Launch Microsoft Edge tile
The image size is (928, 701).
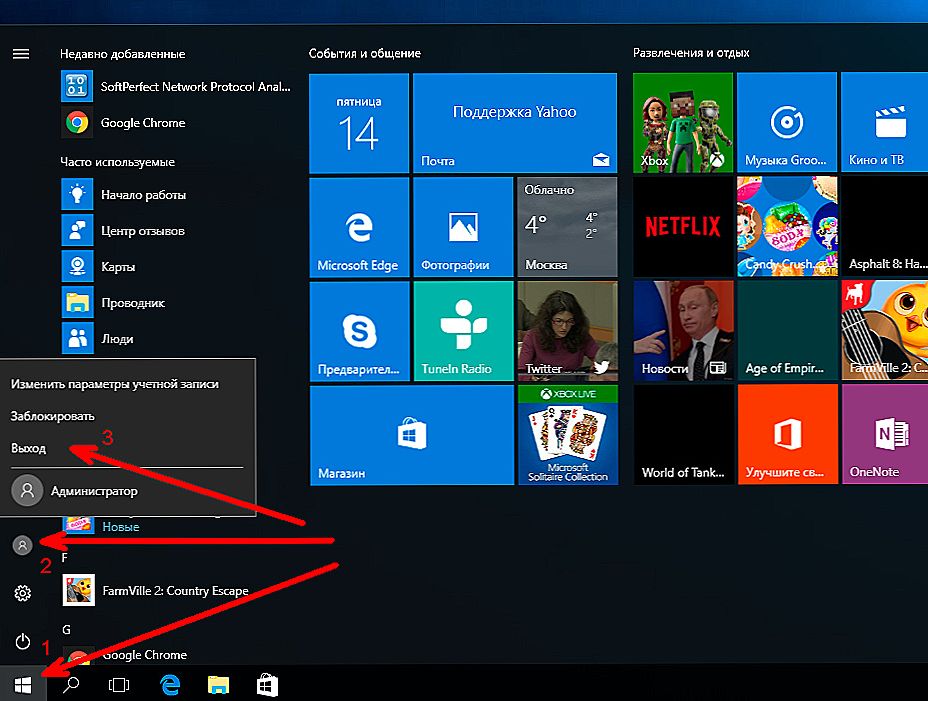[359, 227]
